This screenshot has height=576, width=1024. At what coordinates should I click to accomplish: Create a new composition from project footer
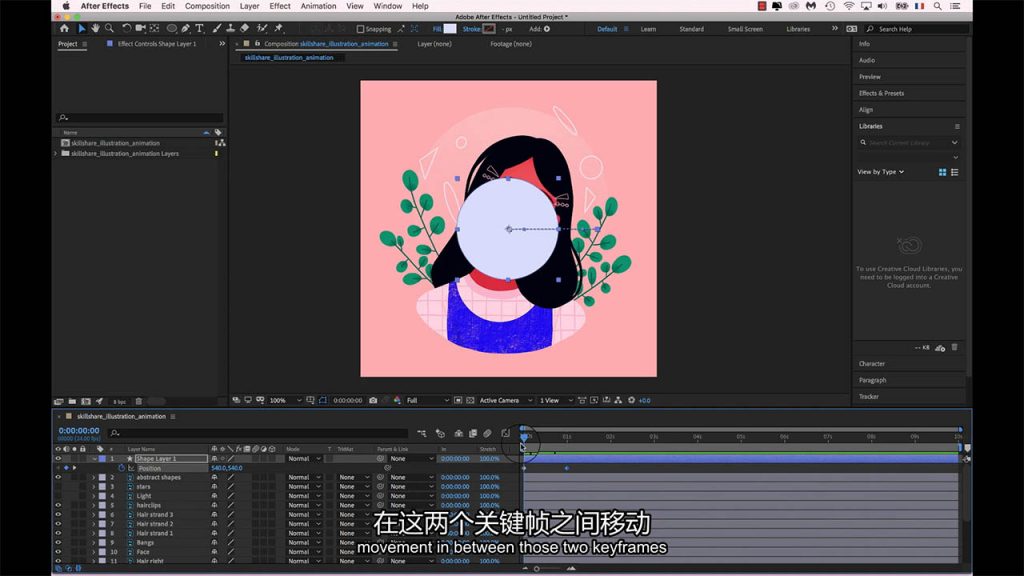coord(86,402)
